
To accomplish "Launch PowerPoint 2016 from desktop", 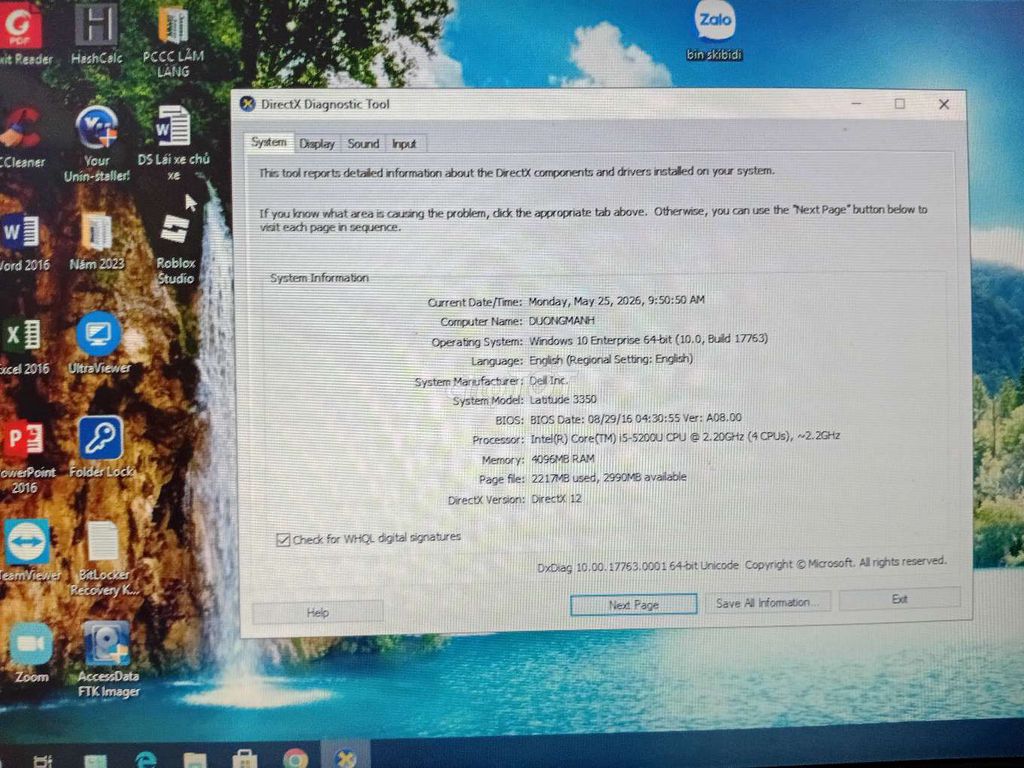I will coord(26,457).
